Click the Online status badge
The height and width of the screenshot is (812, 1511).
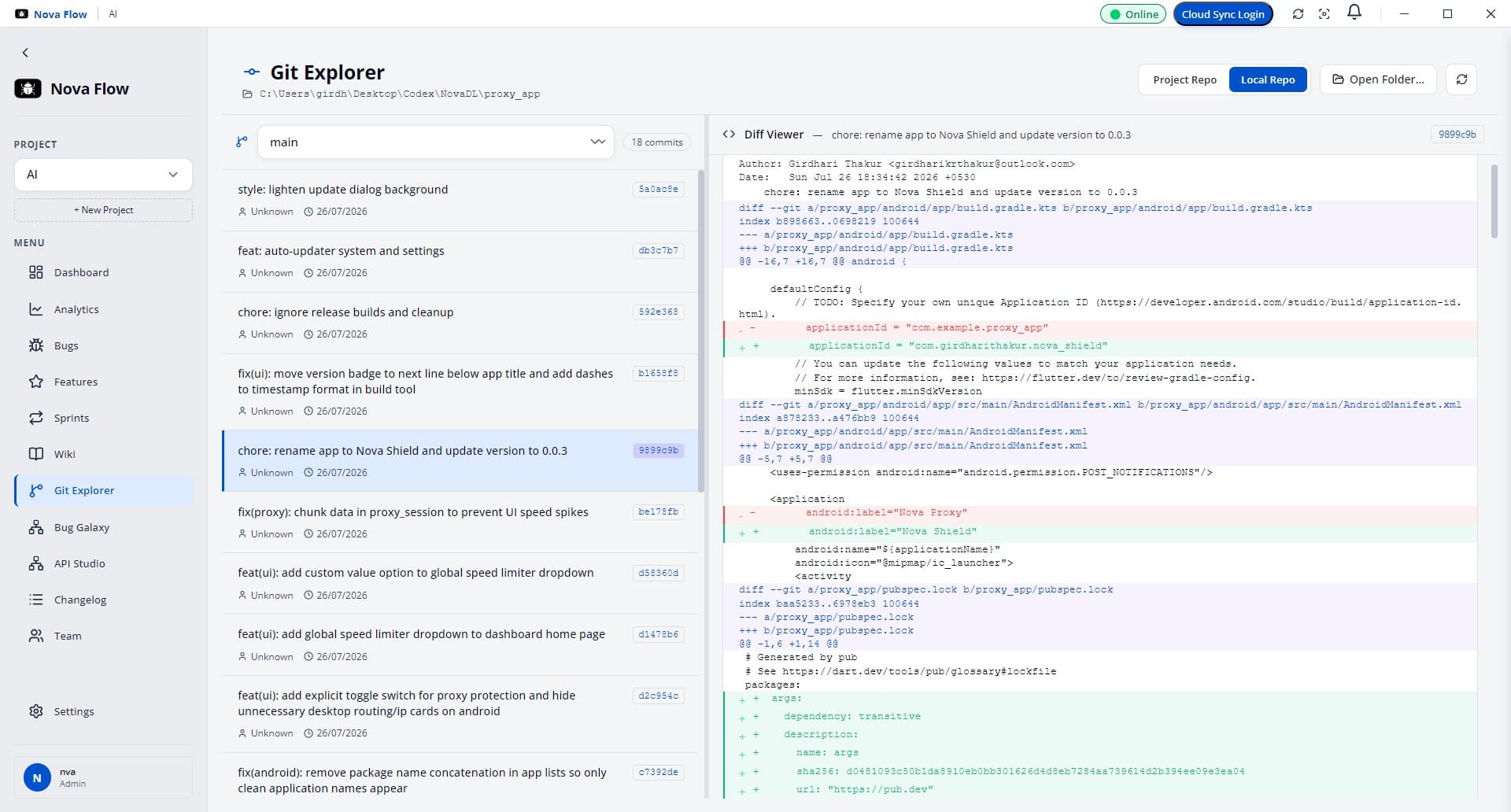point(1133,14)
